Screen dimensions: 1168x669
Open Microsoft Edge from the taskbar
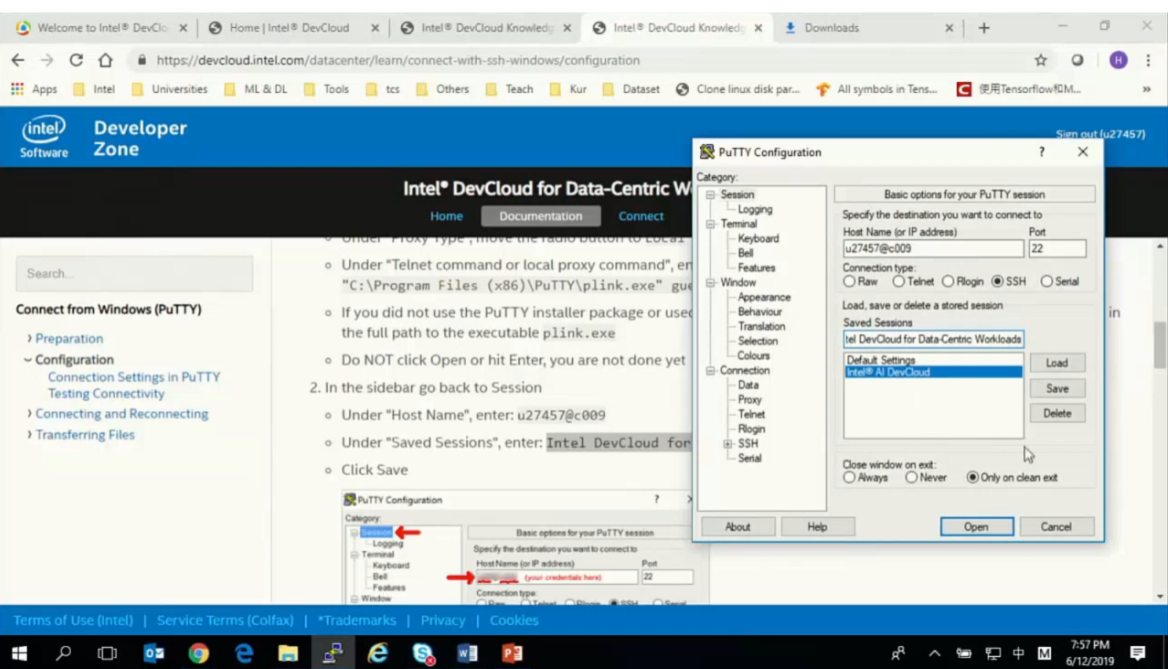244,653
